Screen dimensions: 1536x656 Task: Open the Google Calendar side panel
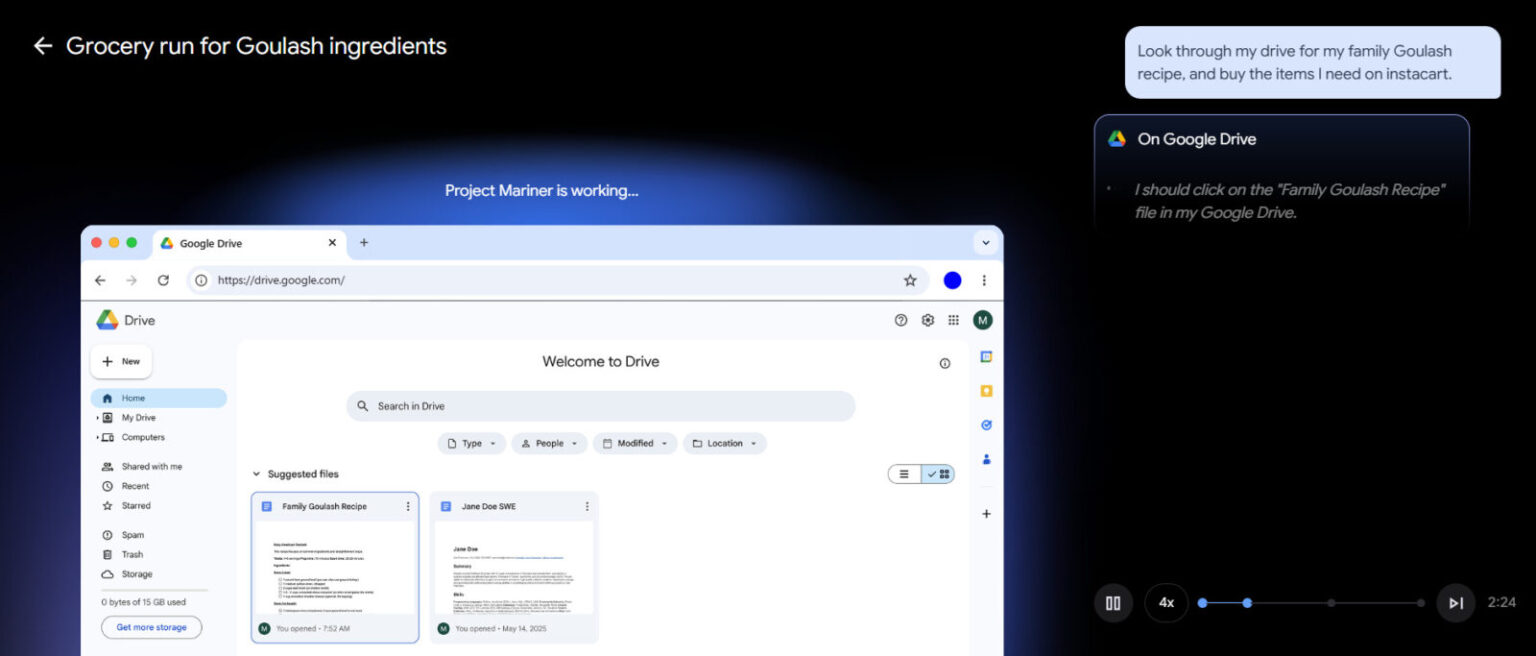pyautogui.click(x=986, y=355)
